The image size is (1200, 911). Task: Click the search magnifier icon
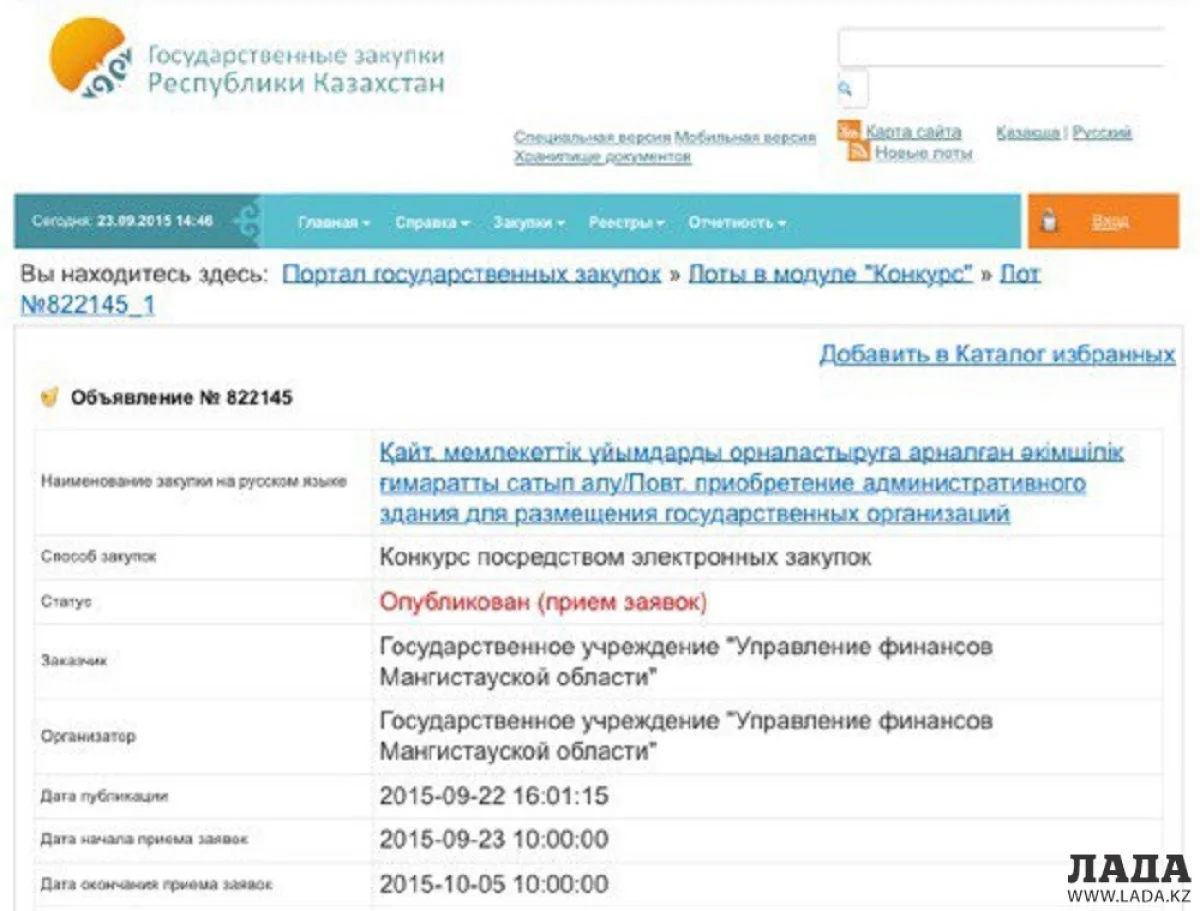[x=847, y=90]
